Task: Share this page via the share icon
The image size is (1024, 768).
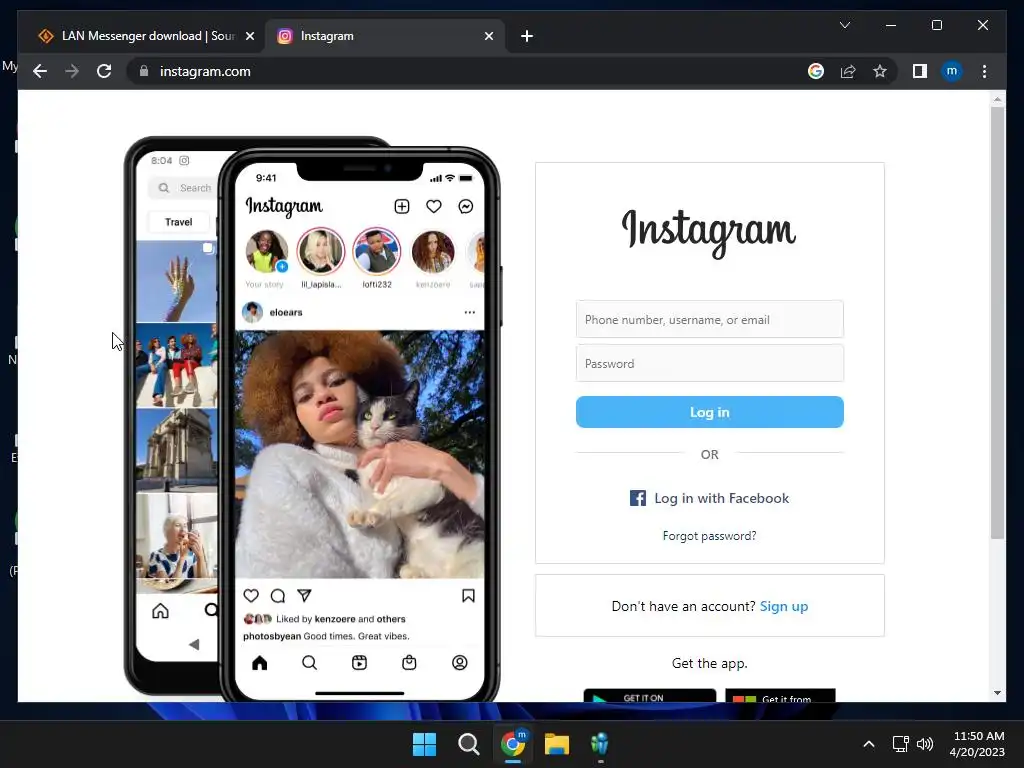Action: point(848,71)
